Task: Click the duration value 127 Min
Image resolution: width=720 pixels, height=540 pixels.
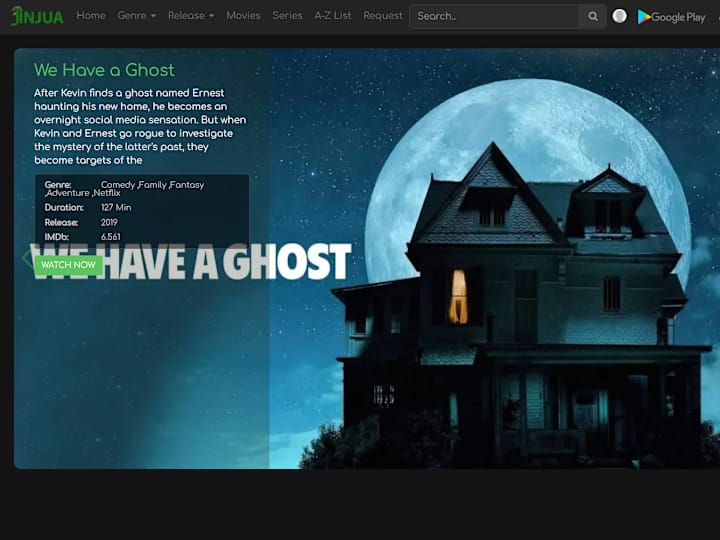Action: [116, 208]
